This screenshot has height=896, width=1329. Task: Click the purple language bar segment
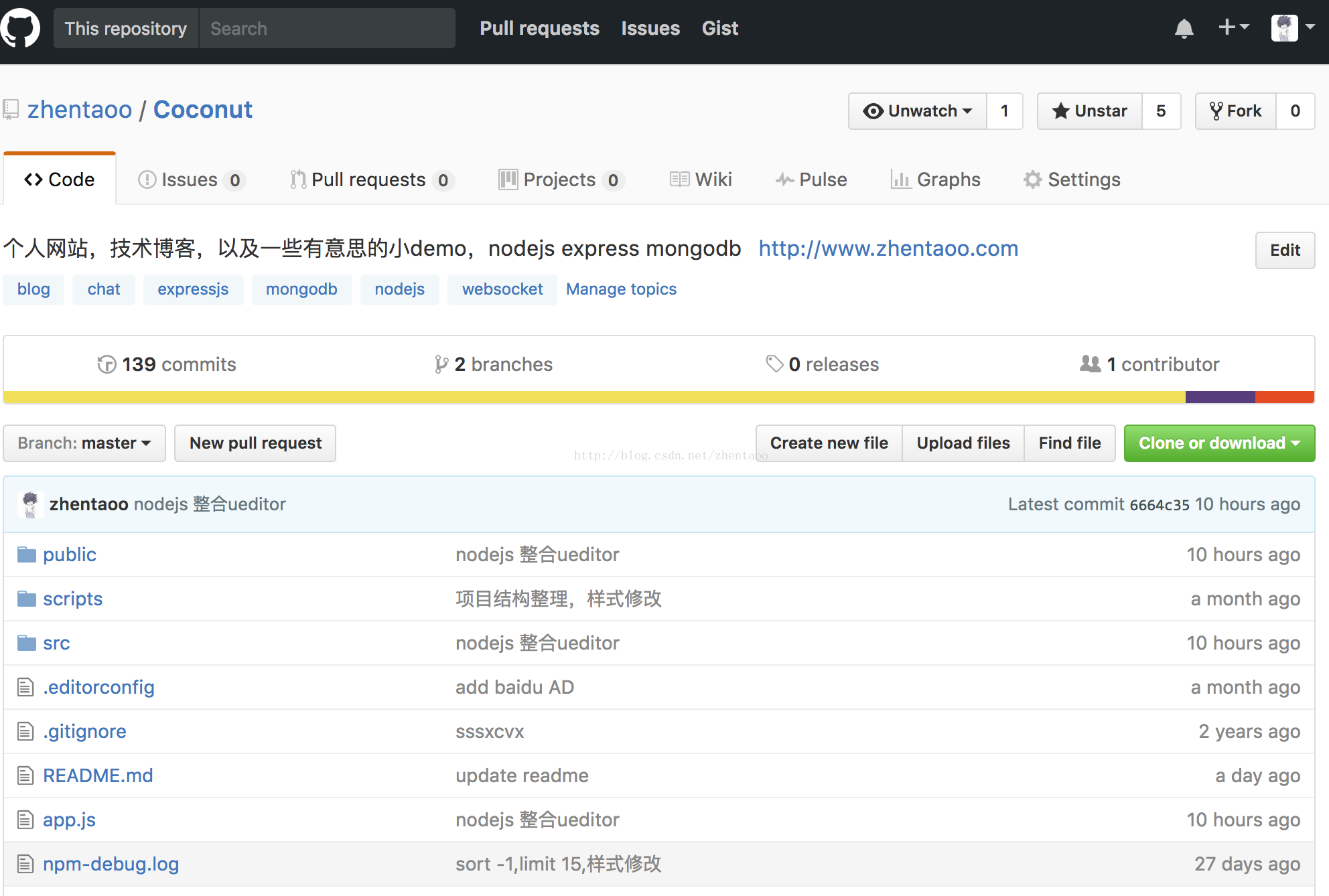pos(1220,397)
